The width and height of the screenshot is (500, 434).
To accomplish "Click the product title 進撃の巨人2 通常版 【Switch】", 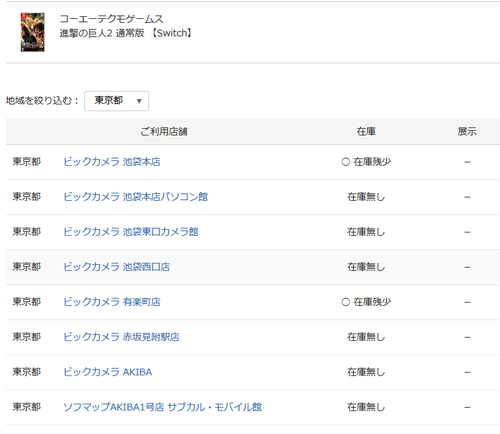I will (x=126, y=33).
